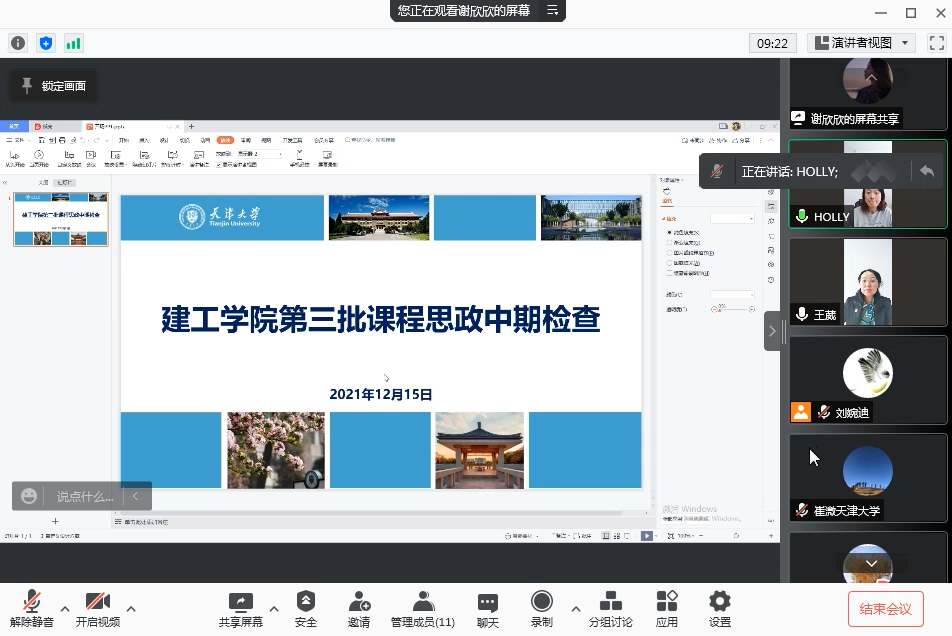The image size is (952, 636).
Task: Turn on camera with 开启视频
Action: coord(97,608)
